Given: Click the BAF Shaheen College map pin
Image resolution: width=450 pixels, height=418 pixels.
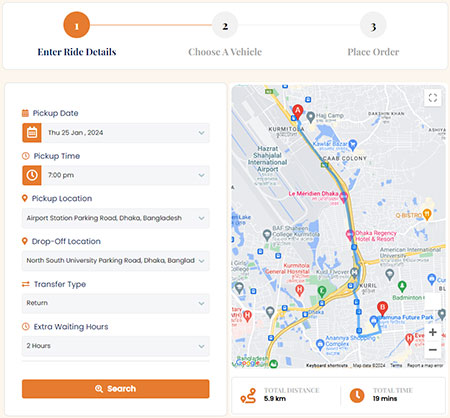Looking at the screenshot, I should coord(267,235).
